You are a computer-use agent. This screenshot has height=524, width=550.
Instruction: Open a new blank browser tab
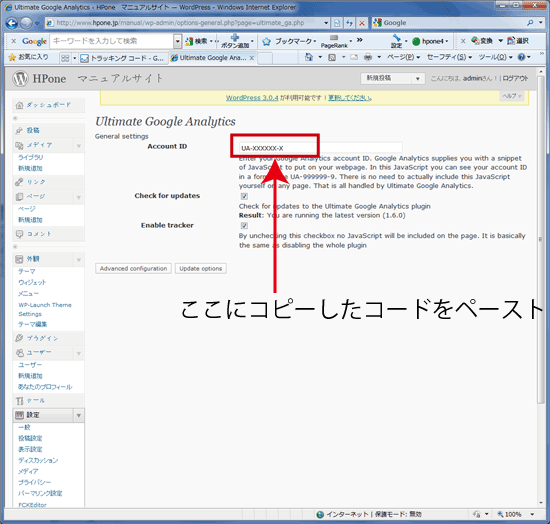coord(265,59)
